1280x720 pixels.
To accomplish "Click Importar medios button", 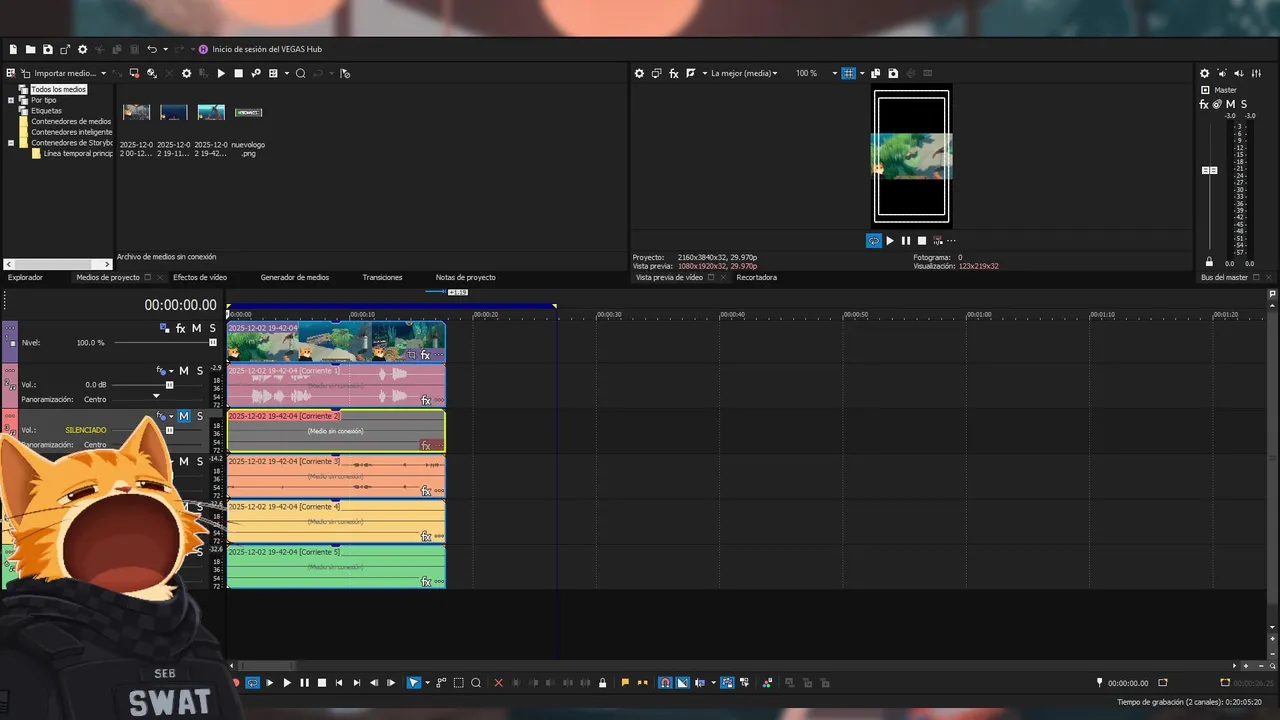I will (64, 73).
